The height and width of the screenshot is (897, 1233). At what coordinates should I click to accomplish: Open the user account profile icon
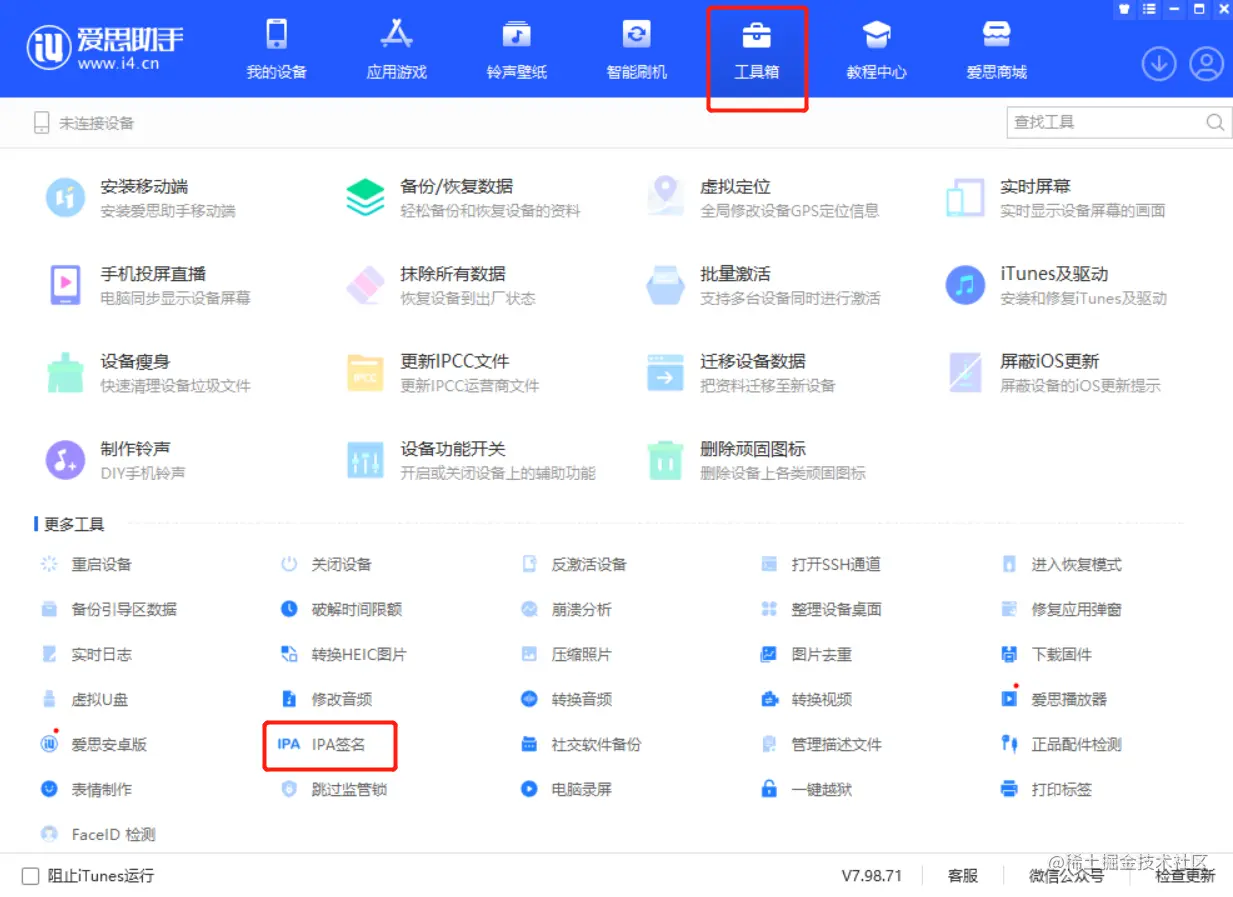coord(1207,64)
